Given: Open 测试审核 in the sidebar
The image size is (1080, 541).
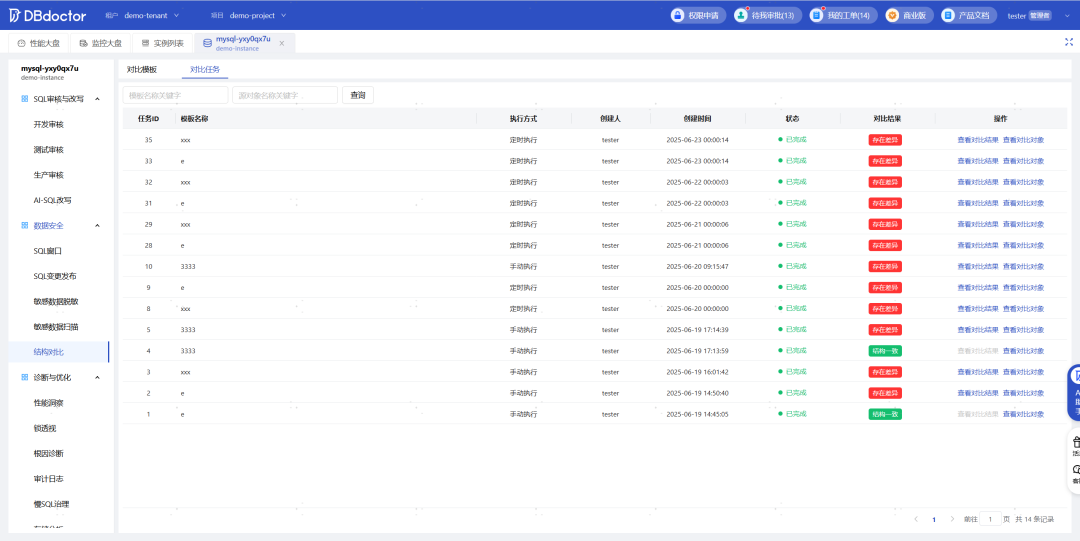Looking at the screenshot, I should 48,150.
